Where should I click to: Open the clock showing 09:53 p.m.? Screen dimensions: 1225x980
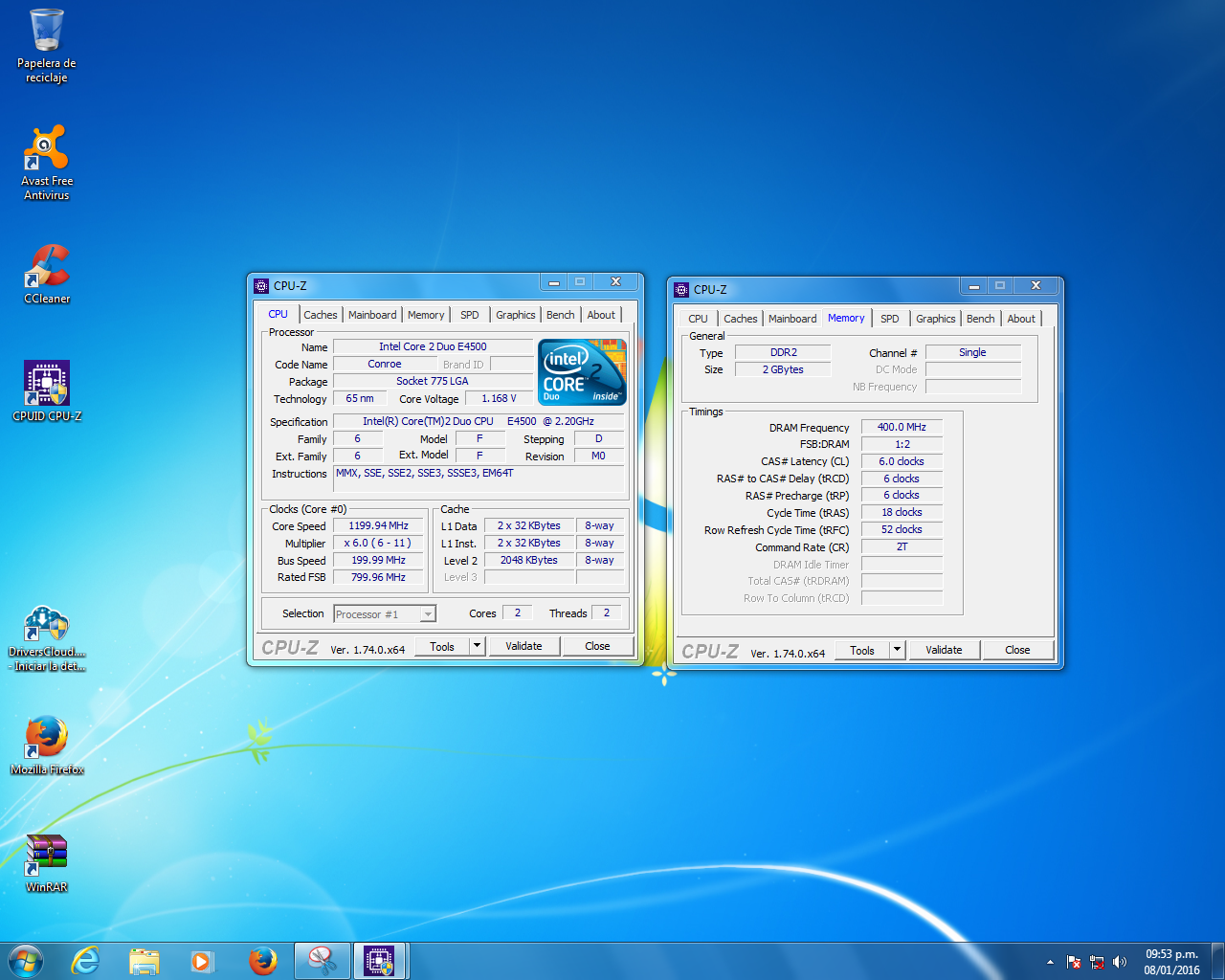1171,962
